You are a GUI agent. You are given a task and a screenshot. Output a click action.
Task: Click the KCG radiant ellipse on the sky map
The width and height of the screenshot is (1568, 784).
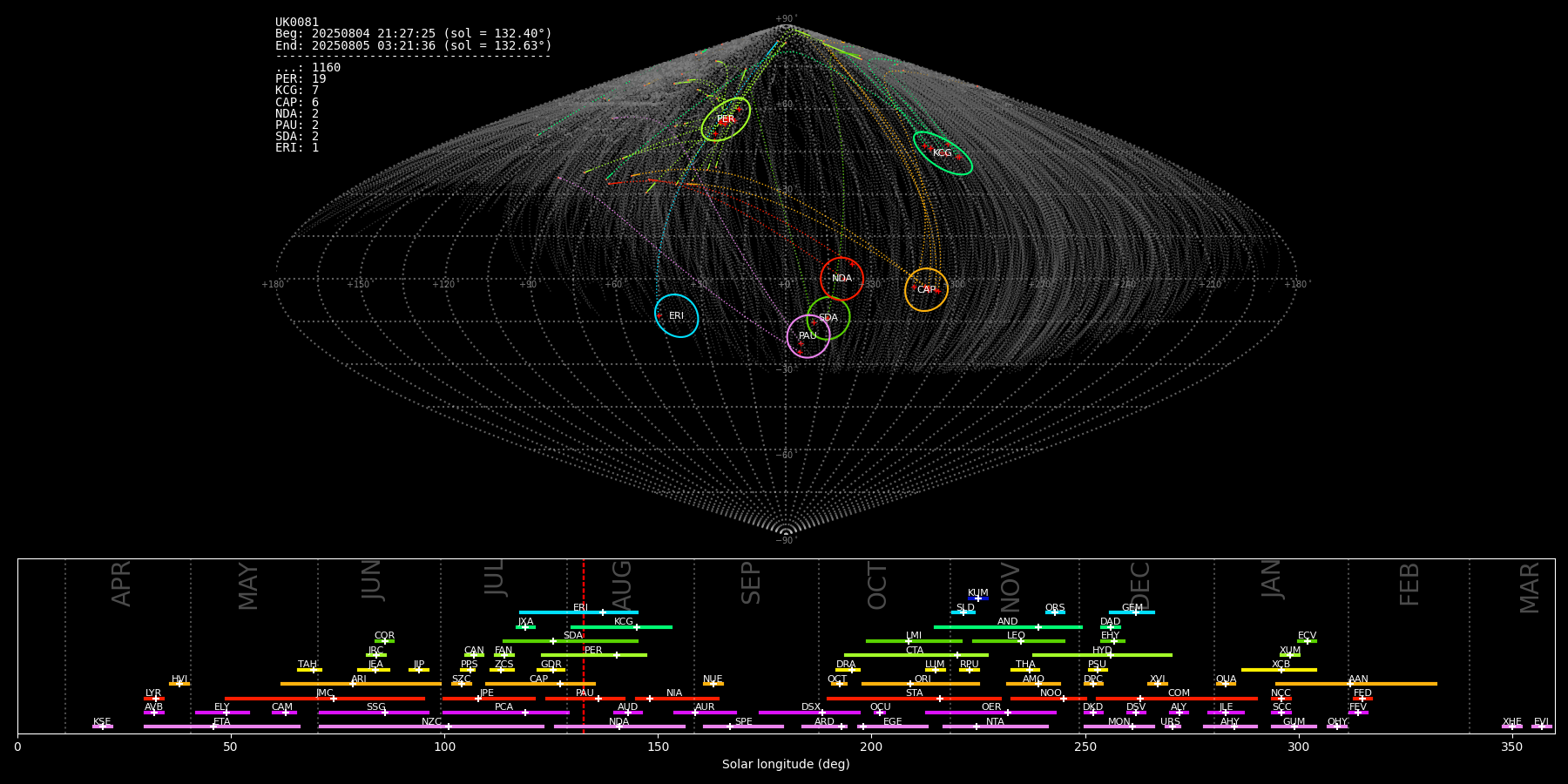point(943,153)
